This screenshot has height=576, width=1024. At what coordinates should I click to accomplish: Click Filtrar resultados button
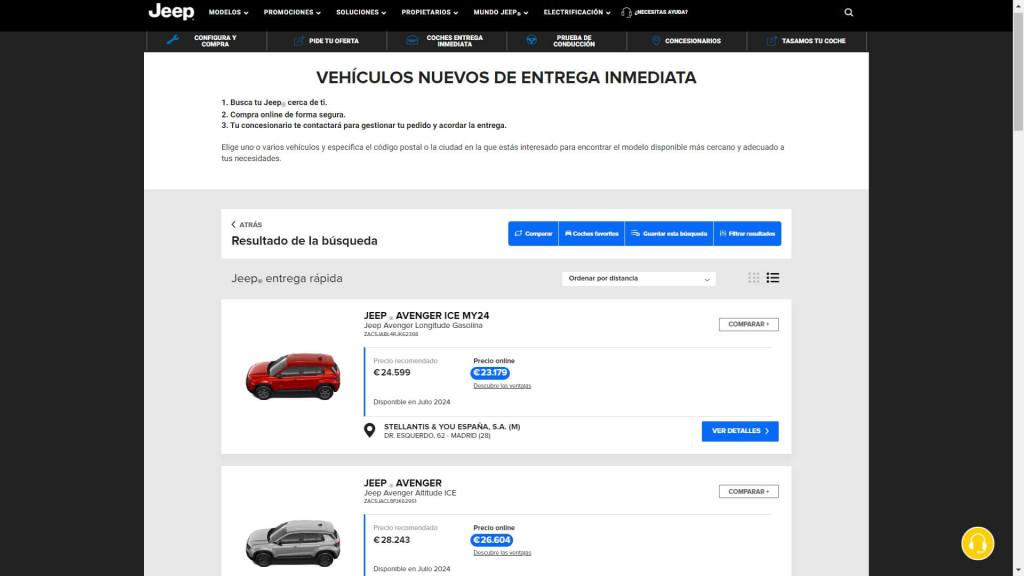[x=747, y=234]
